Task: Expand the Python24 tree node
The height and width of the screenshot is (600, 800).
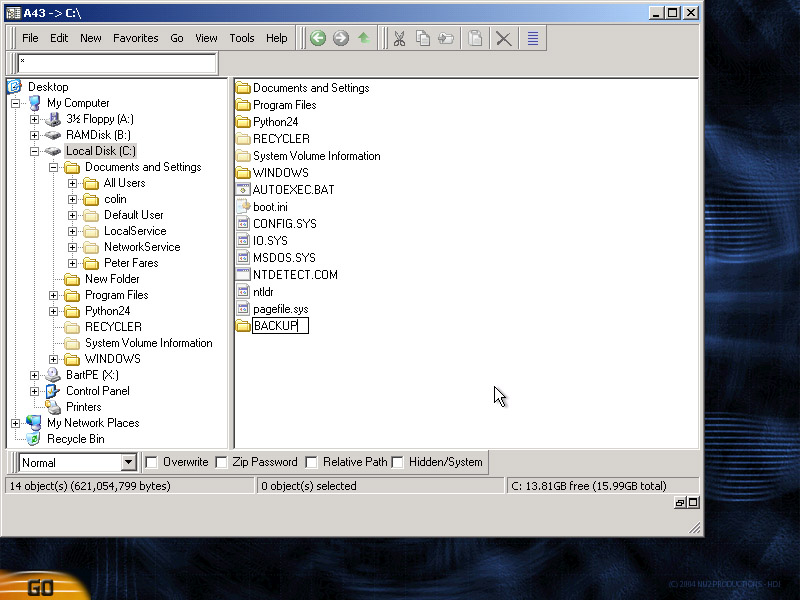Action: pyautogui.click(x=53, y=311)
